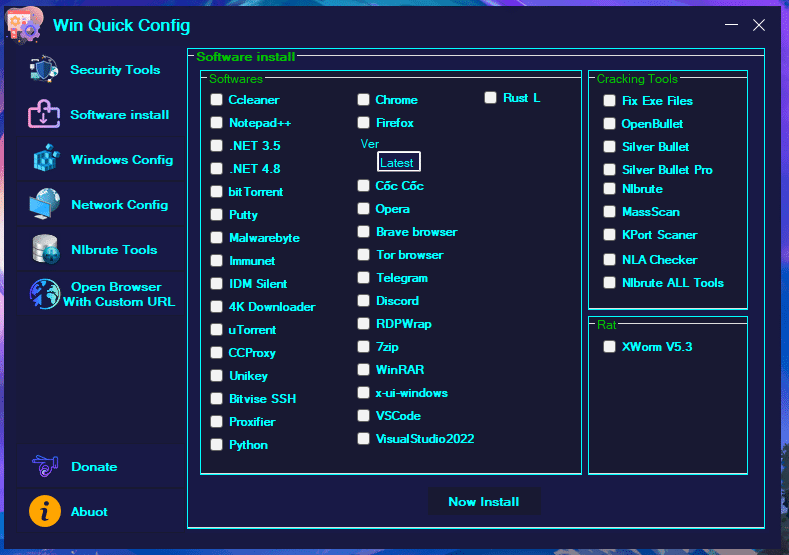Tick Fix Exe Files checkbox
This screenshot has width=789, height=555.
[609, 101]
